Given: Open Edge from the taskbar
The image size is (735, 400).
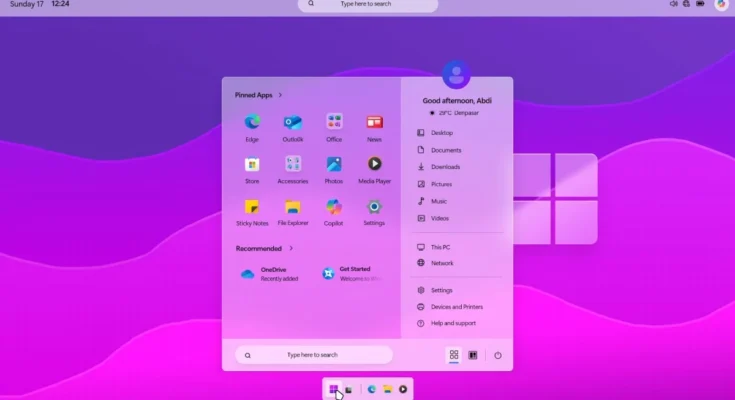Looking at the screenshot, I should click(372, 389).
